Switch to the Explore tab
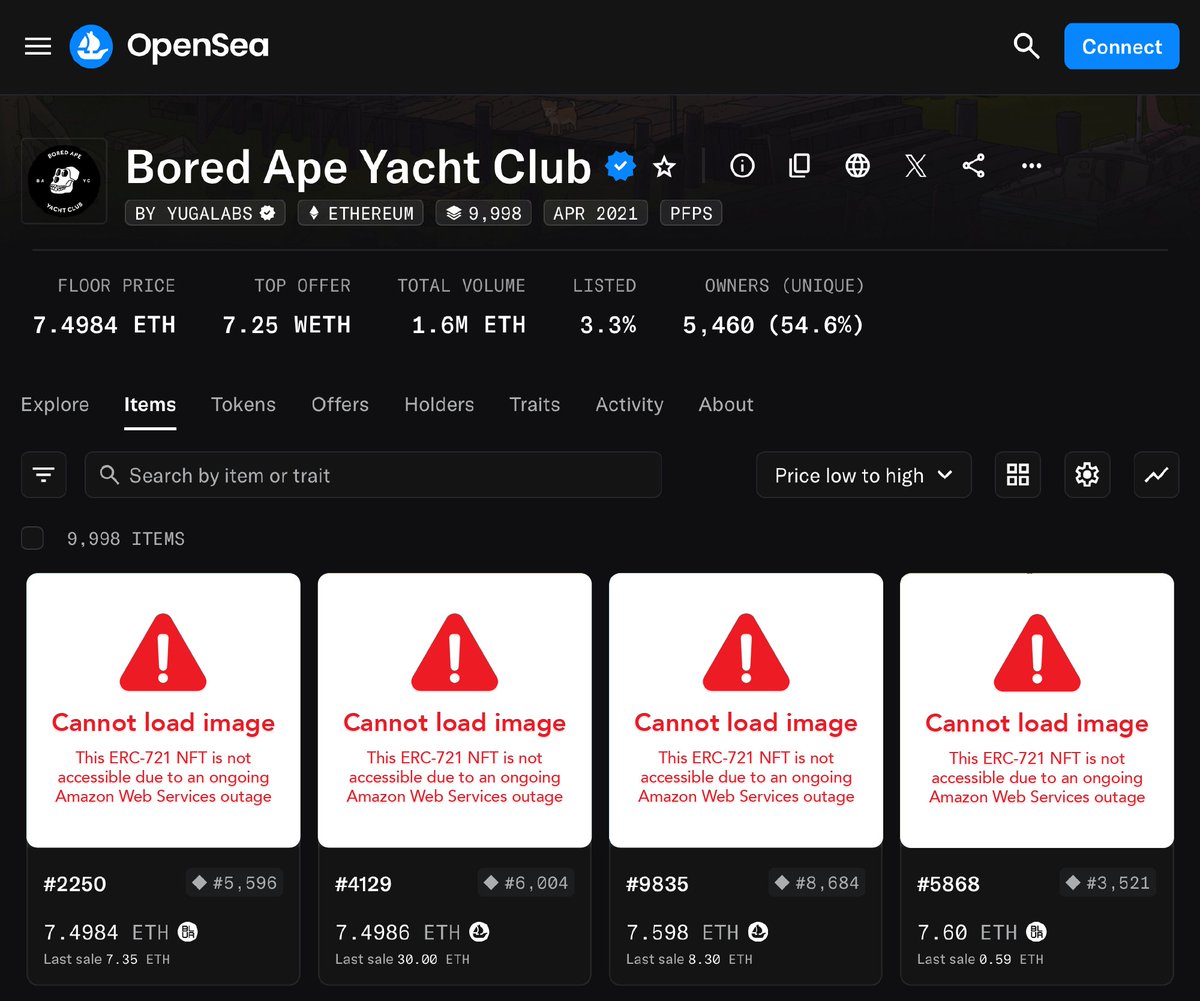 tap(55, 405)
